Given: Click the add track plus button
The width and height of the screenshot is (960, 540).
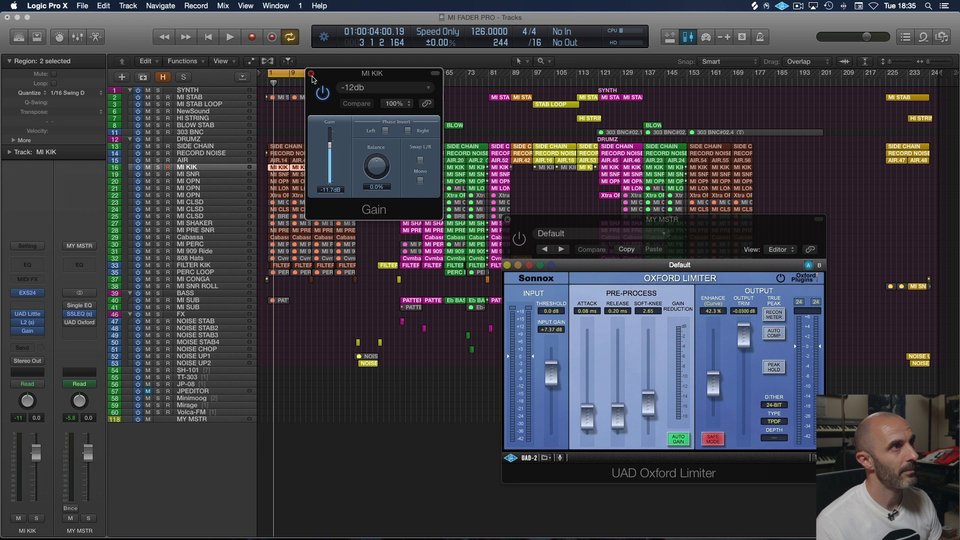Looking at the screenshot, I should click(121, 77).
